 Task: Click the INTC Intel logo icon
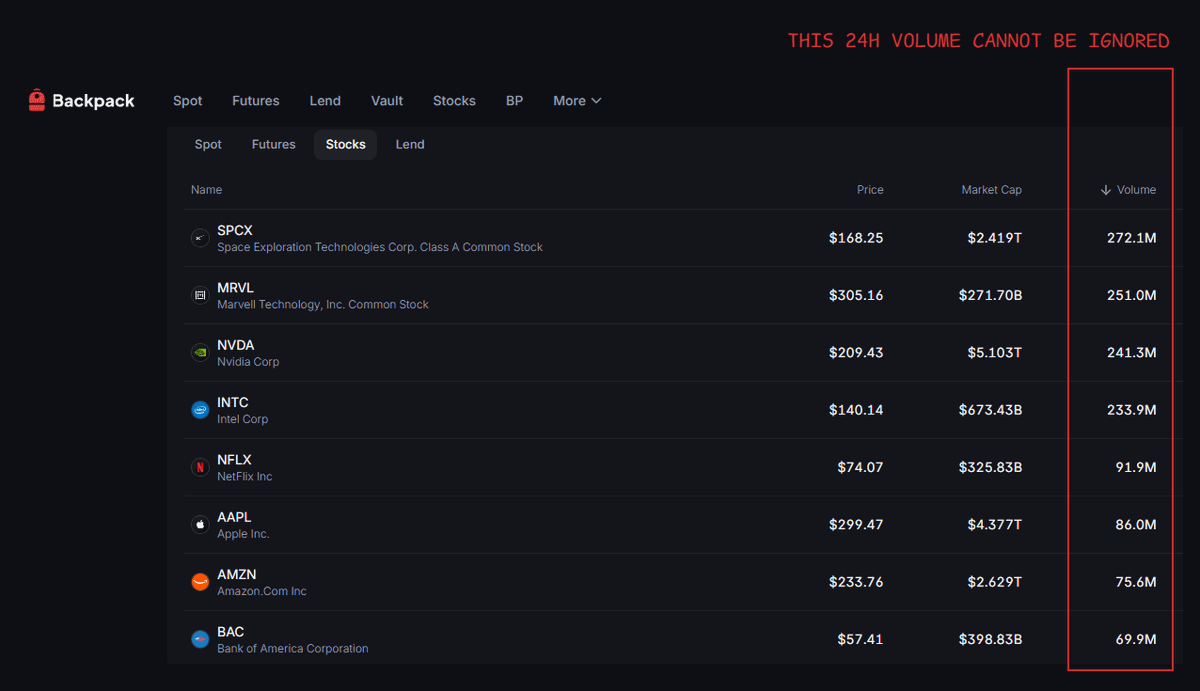(x=200, y=410)
